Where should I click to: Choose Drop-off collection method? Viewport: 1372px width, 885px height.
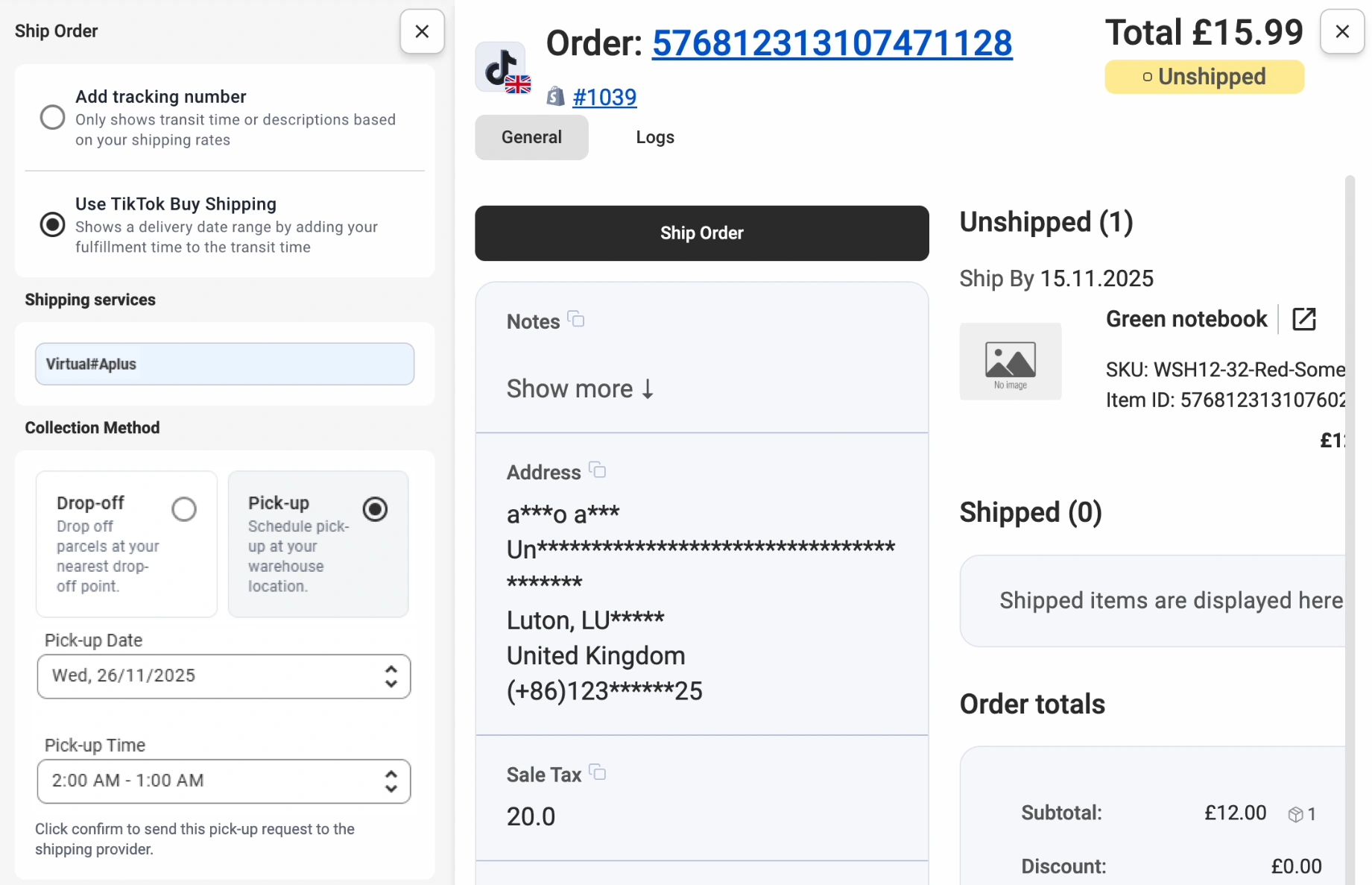pyautogui.click(x=184, y=509)
